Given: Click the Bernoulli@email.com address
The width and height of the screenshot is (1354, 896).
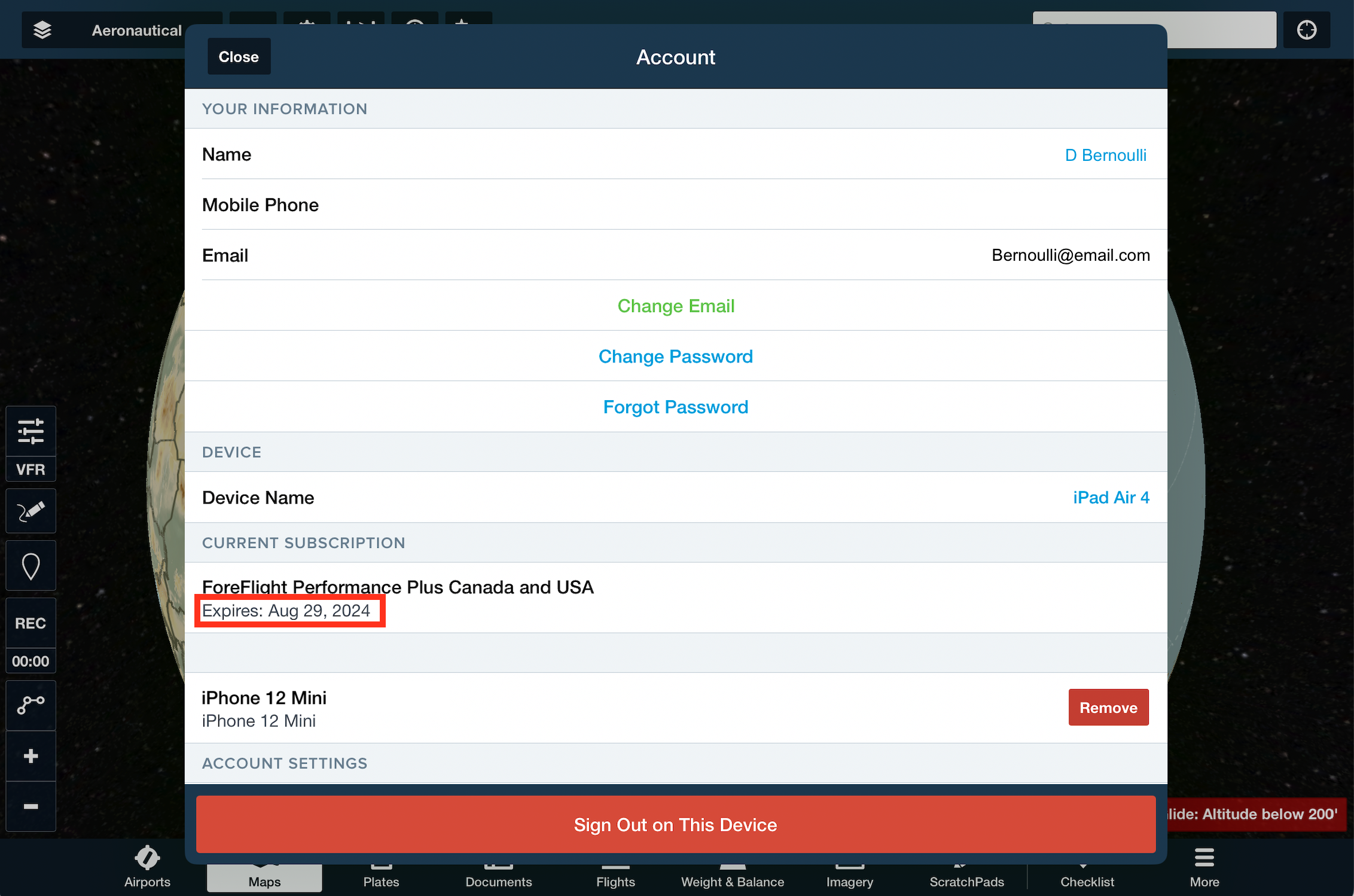Looking at the screenshot, I should pyautogui.click(x=1071, y=255).
